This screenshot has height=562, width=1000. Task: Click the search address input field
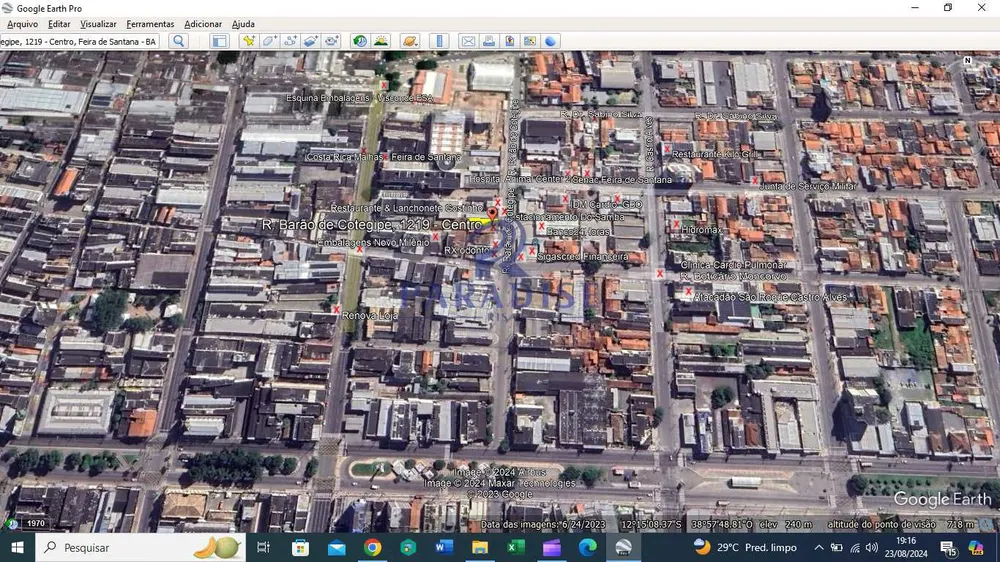point(79,41)
